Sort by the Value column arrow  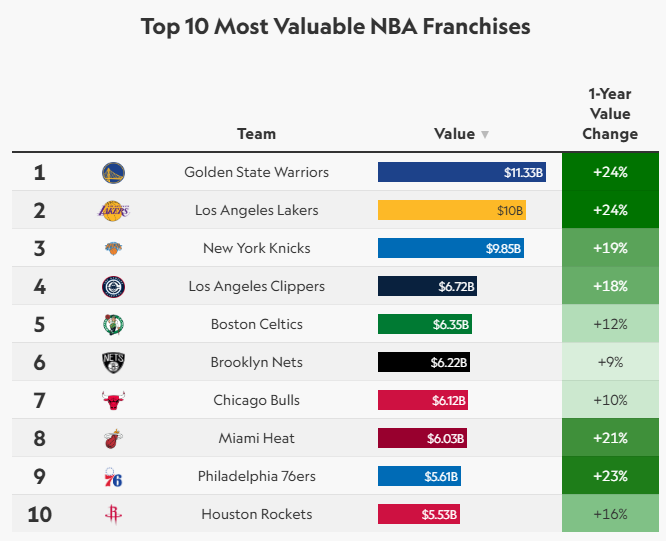[485, 135]
